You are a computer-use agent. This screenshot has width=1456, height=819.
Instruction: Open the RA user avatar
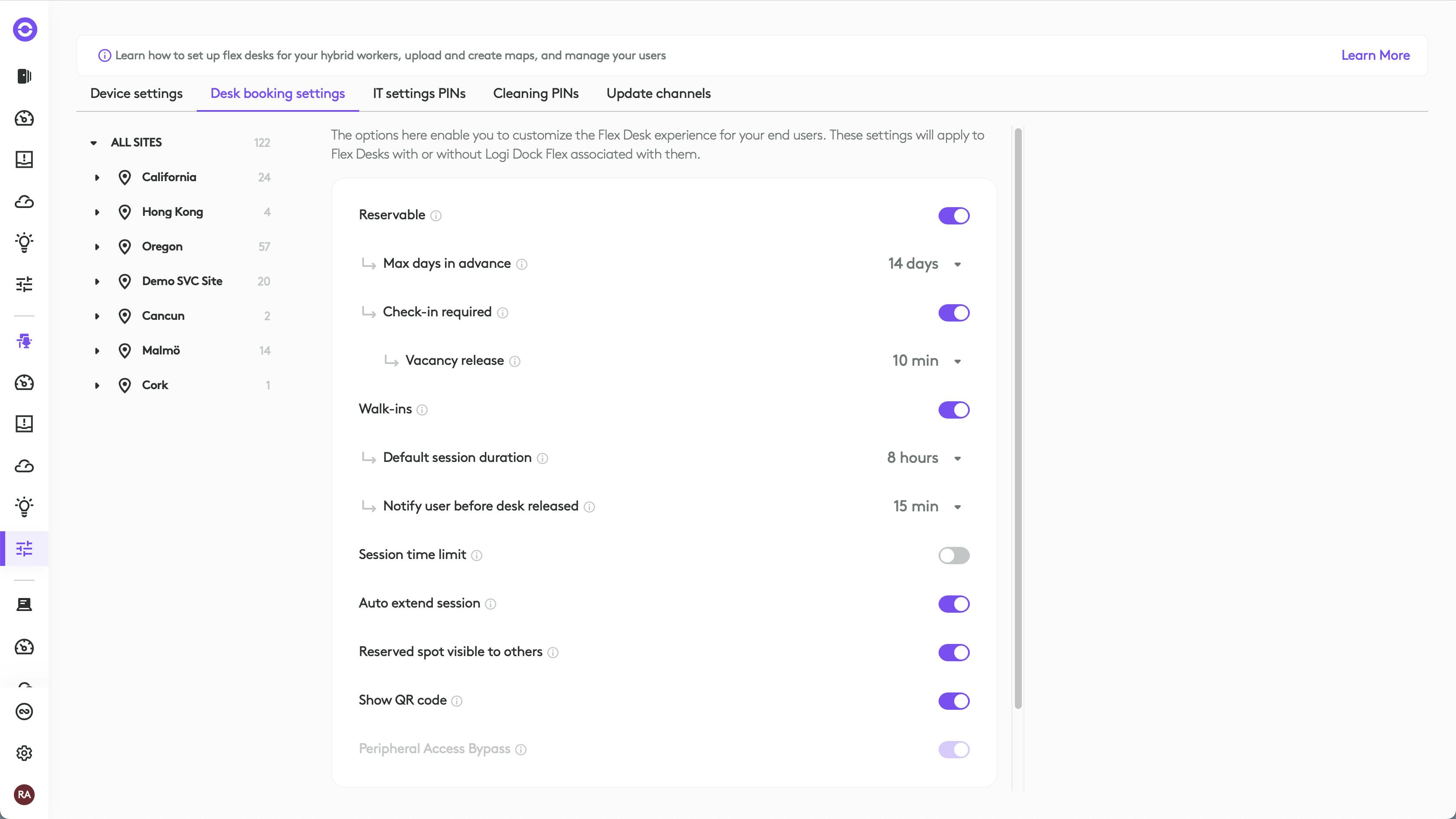[x=24, y=794]
